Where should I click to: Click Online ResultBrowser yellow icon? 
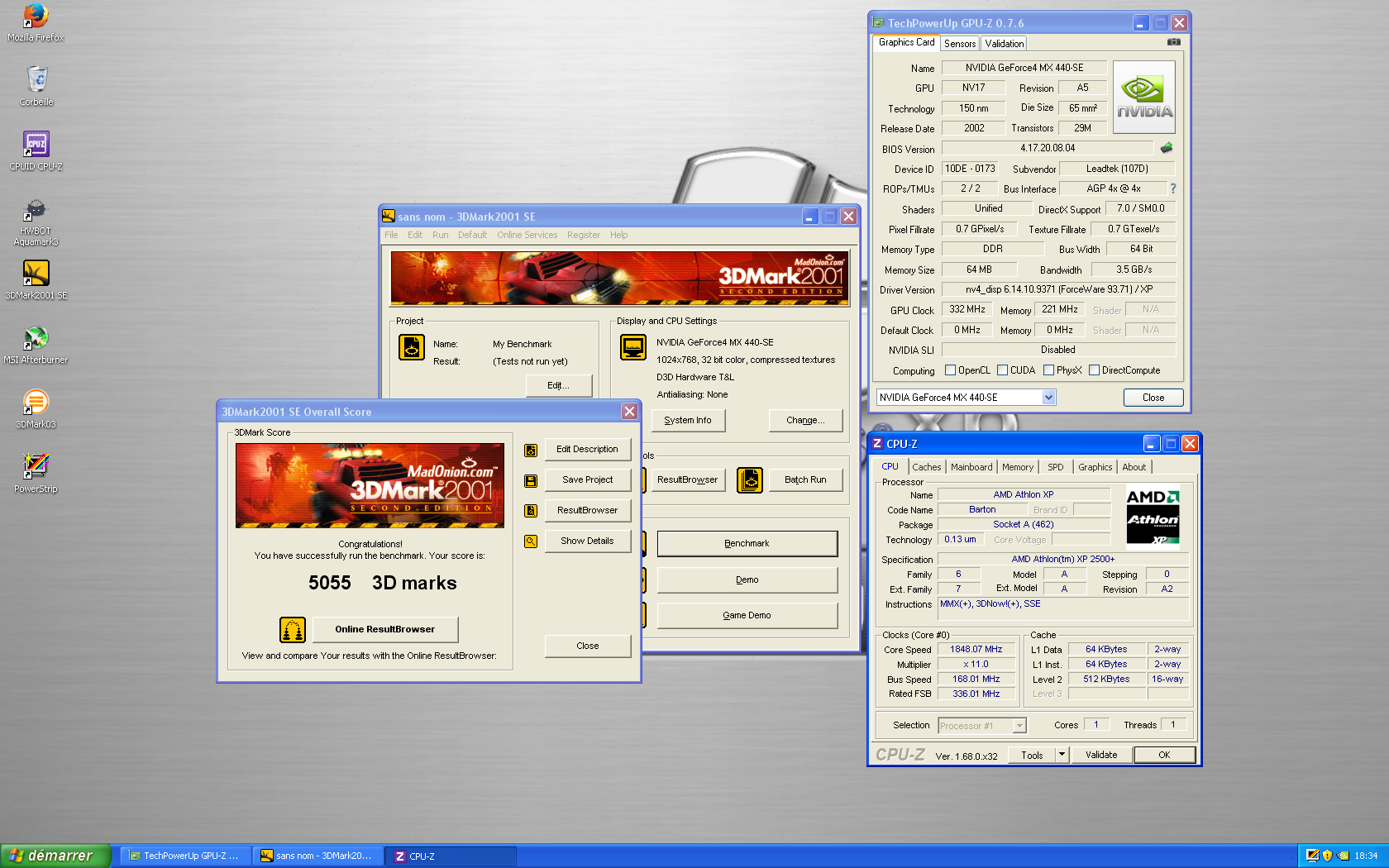click(x=293, y=630)
